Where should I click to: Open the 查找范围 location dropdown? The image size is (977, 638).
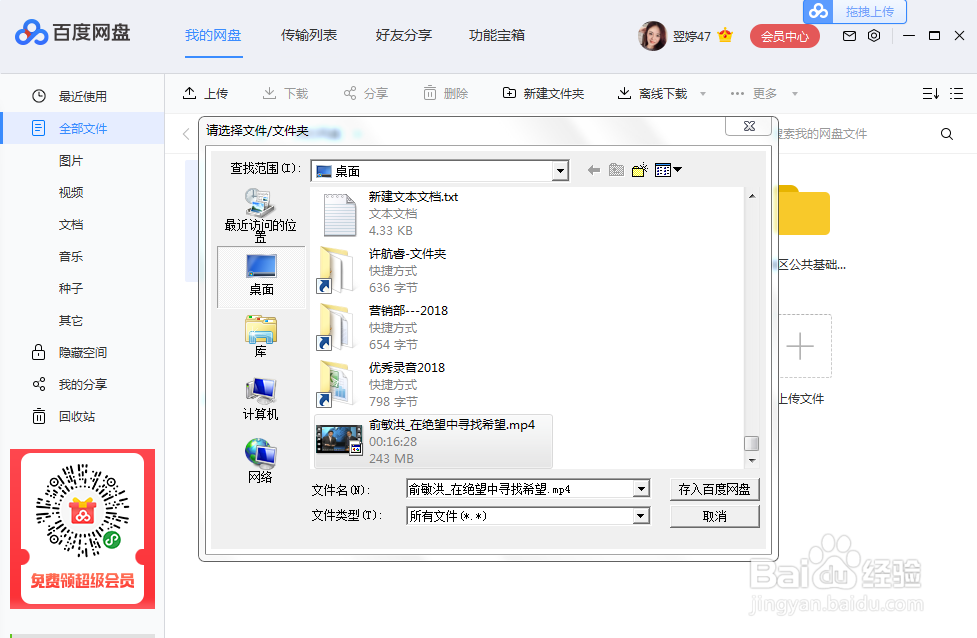(x=560, y=171)
